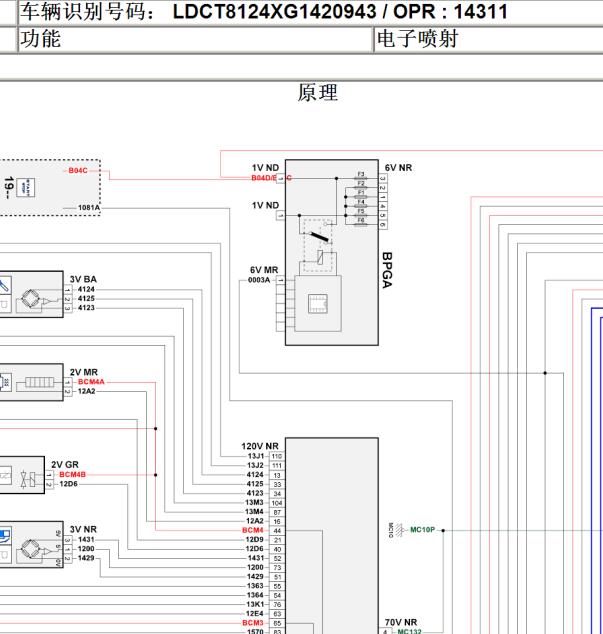
Task: Select the red B04C wire label
Action: click(x=78, y=171)
